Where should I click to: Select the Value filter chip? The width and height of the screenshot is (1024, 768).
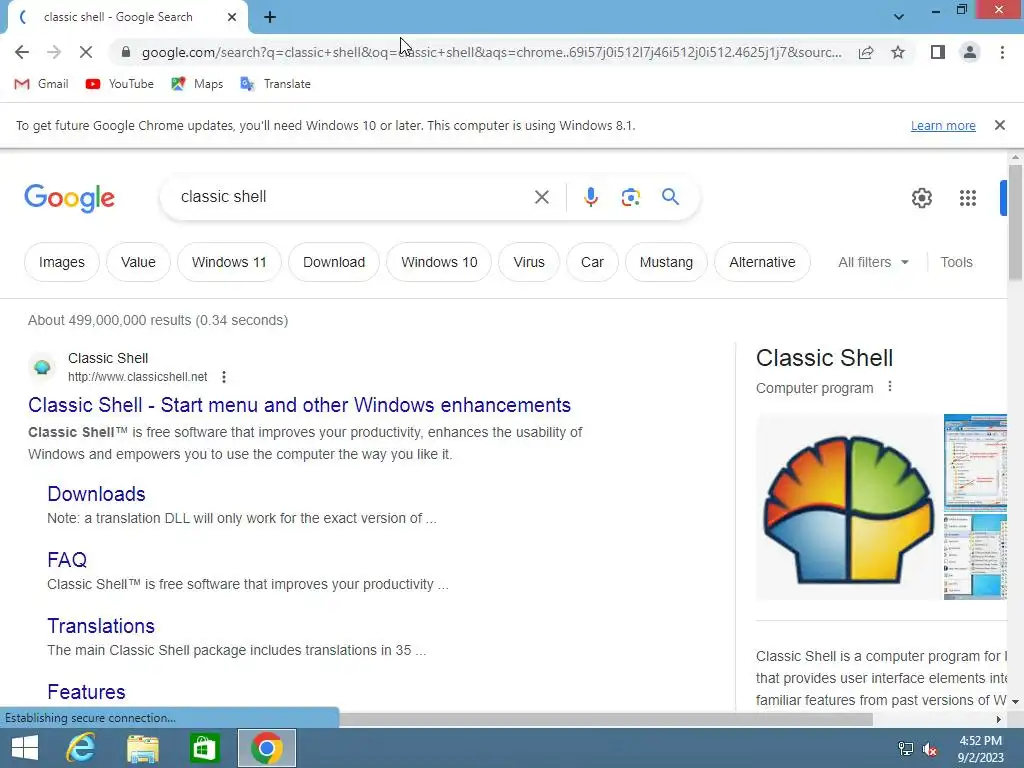click(138, 262)
